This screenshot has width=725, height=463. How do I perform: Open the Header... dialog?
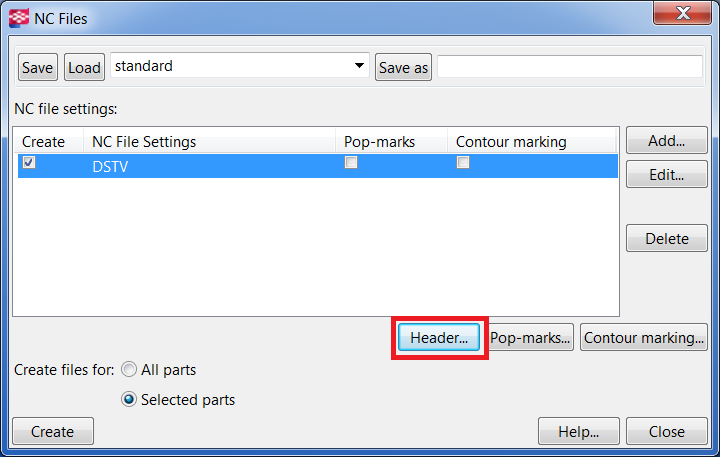click(439, 338)
